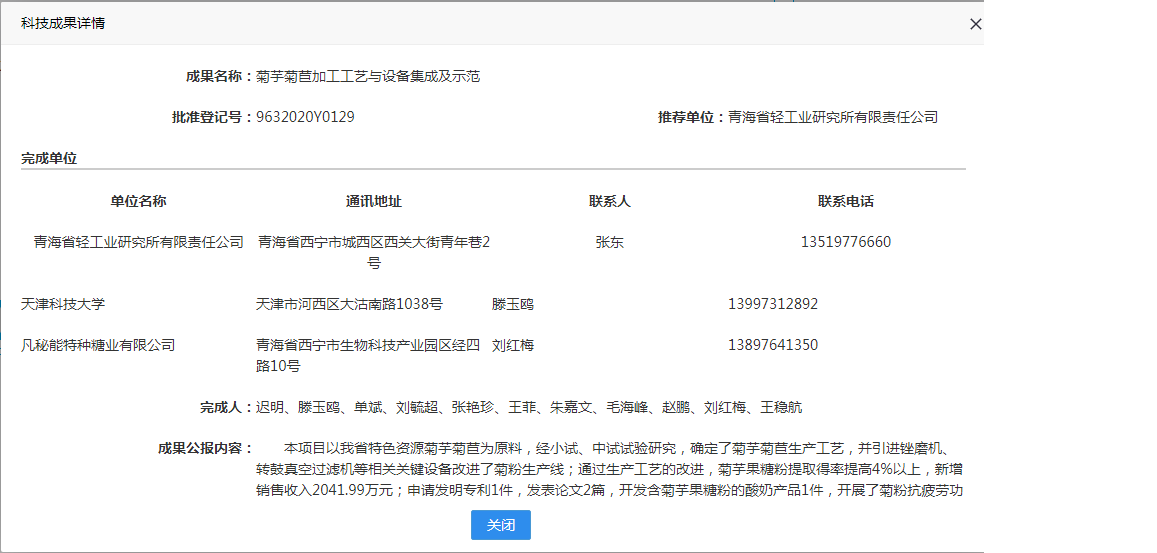Select the achievement name 菊芋菊苣加工工艺与设备集成及示范
This screenshot has height=553, width=1157.
(368, 76)
